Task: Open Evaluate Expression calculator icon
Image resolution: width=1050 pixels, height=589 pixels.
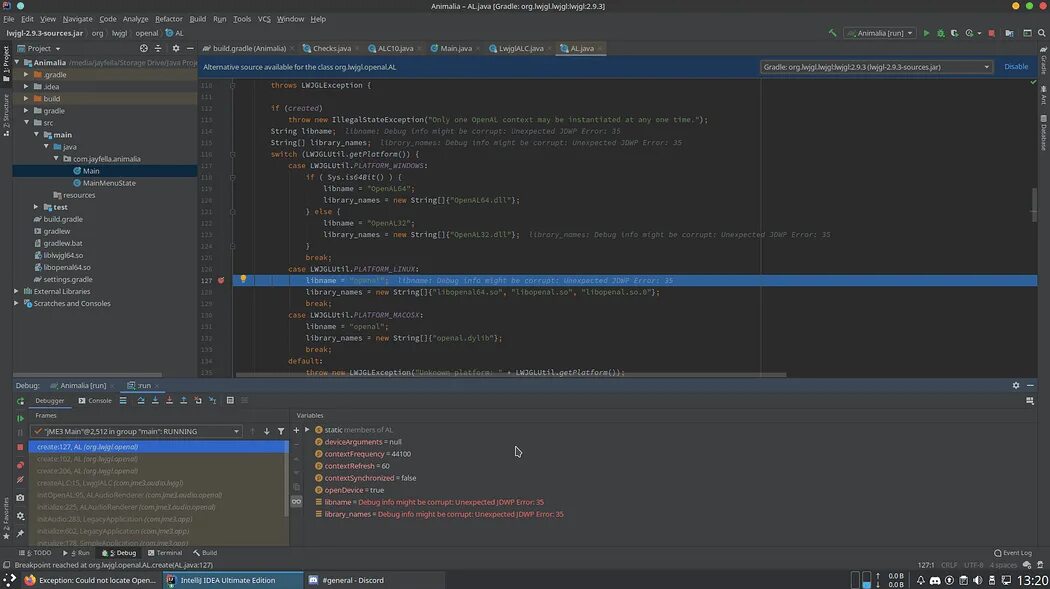Action: pos(230,400)
